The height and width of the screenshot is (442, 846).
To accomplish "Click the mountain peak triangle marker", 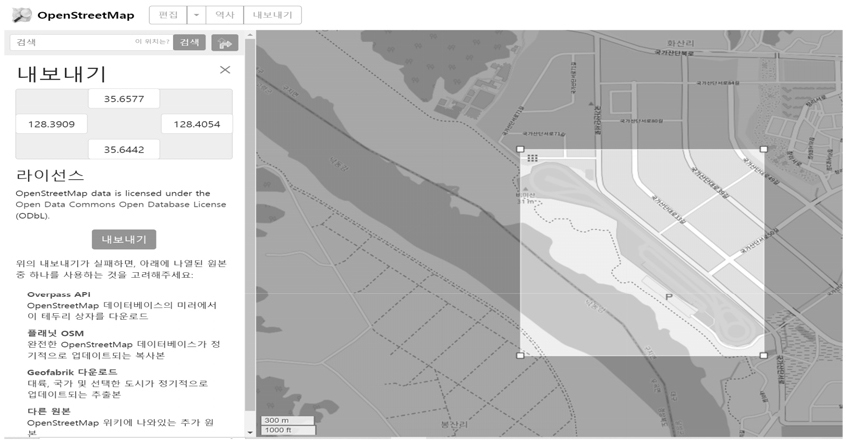I will point(526,189).
